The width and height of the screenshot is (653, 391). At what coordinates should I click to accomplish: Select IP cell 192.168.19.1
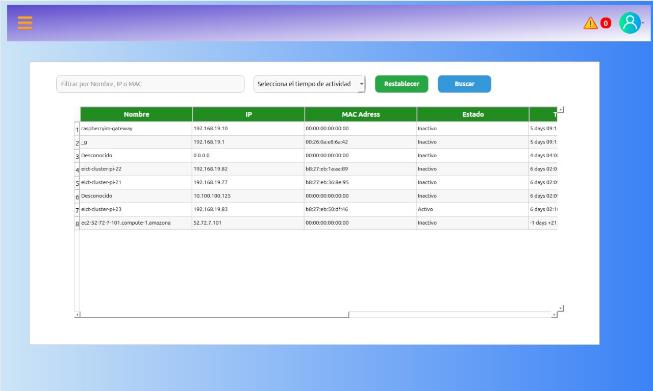tap(248, 142)
